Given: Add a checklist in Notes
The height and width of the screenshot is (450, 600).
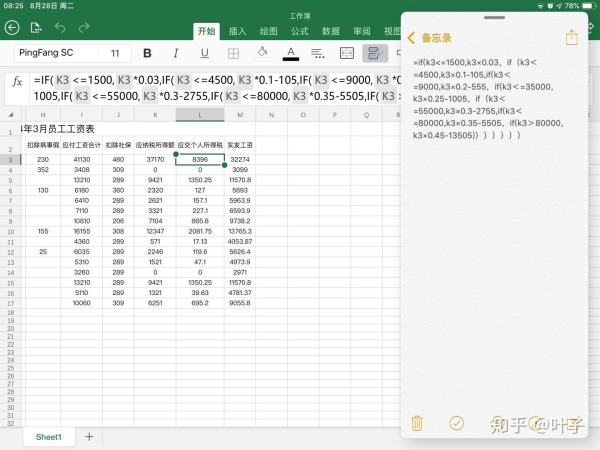Looking at the screenshot, I should point(457,423).
